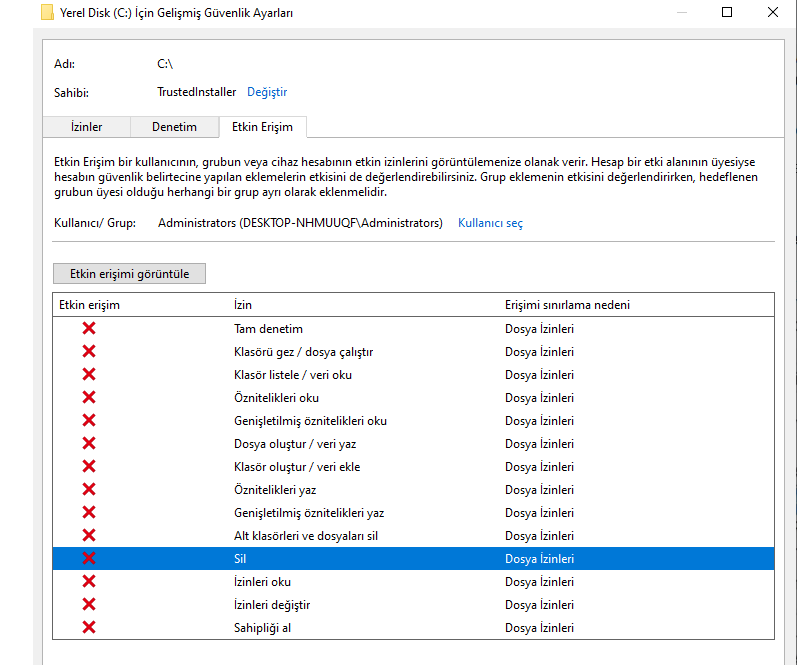The height and width of the screenshot is (665, 800).
Task: Click the red X icon beside Öznitelikleri yaz
Action: coord(89,489)
